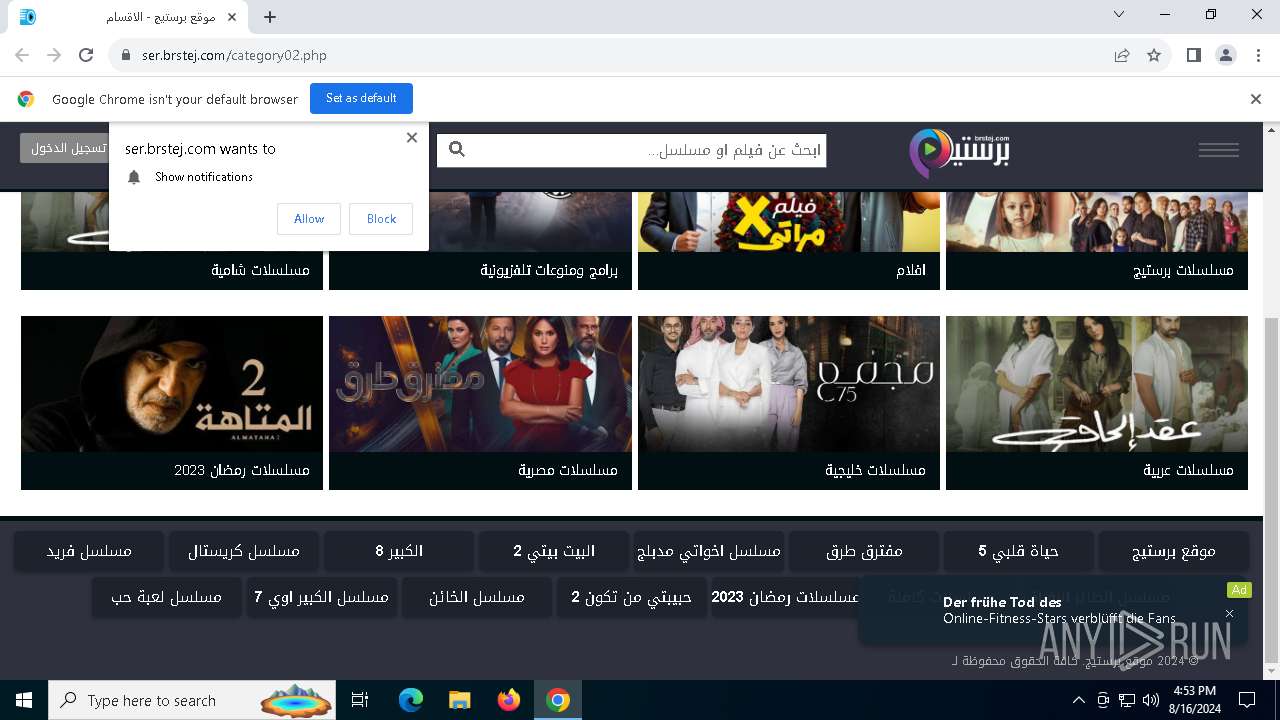1280x720 pixels.
Task: Close the fitness stars ad popup
Action: point(1230,614)
